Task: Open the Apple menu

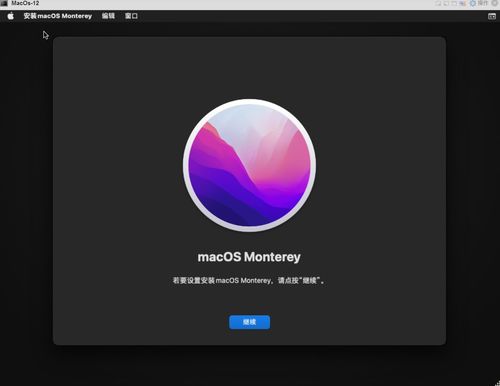Action: click(11, 16)
